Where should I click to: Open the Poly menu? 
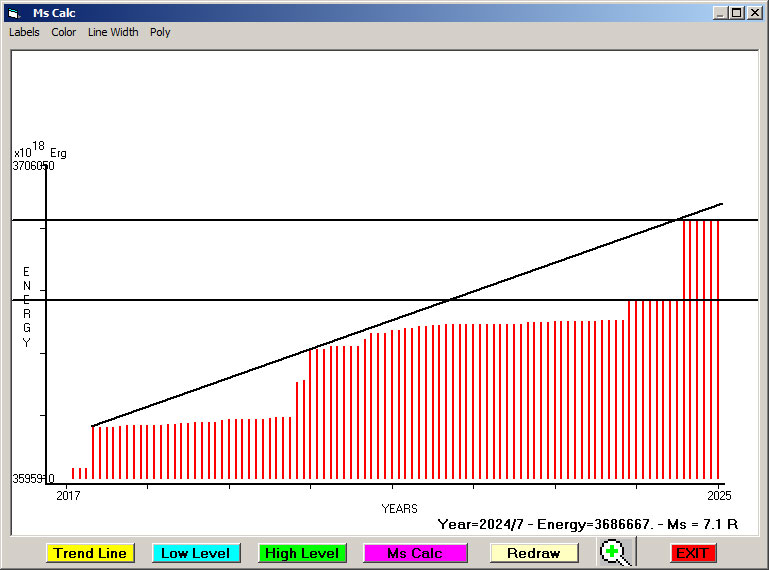click(x=160, y=32)
